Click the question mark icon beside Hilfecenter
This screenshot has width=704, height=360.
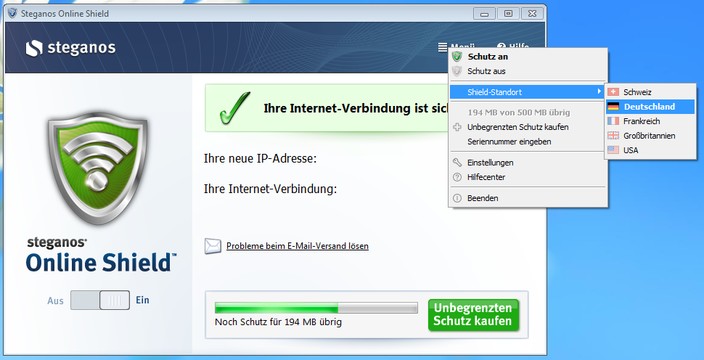click(457, 177)
